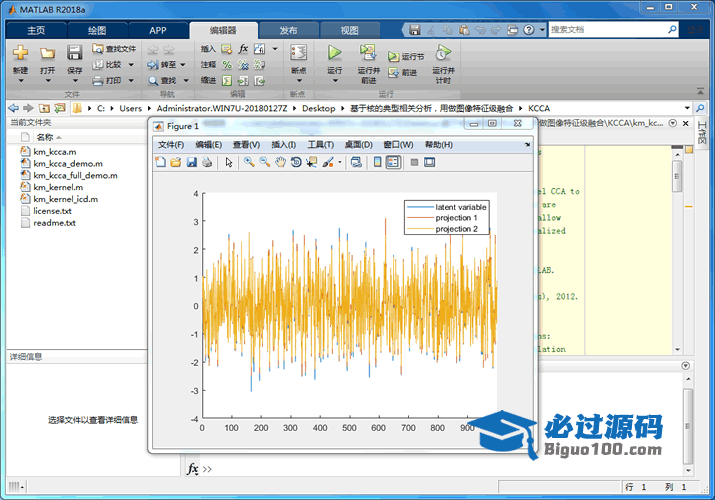Select km_kcca_full_demo.m in the current folder
Viewport: 715px width, 500px height.
pos(75,175)
